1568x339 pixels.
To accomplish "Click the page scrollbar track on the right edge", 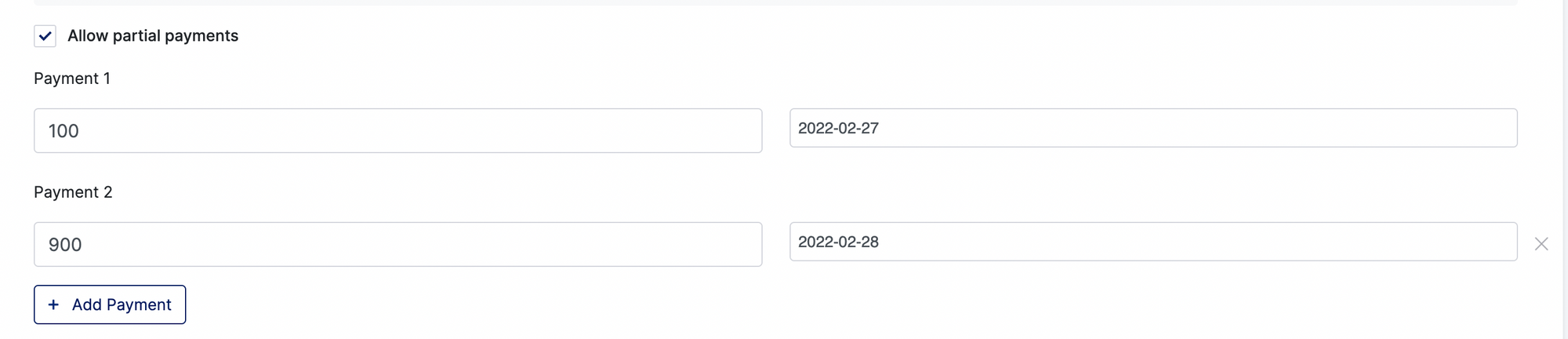I will (1565, 169).
